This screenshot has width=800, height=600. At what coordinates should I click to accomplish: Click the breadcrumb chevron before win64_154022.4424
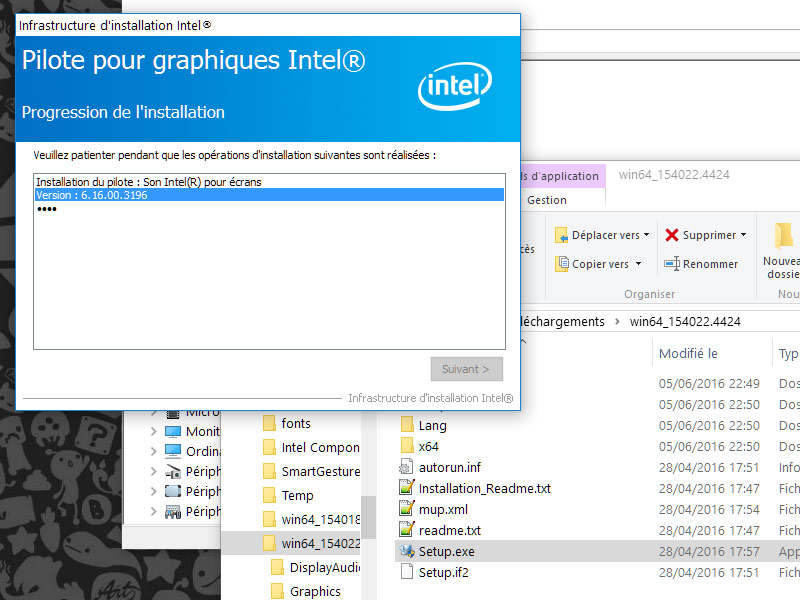pyautogui.click(x=617, y=321)
